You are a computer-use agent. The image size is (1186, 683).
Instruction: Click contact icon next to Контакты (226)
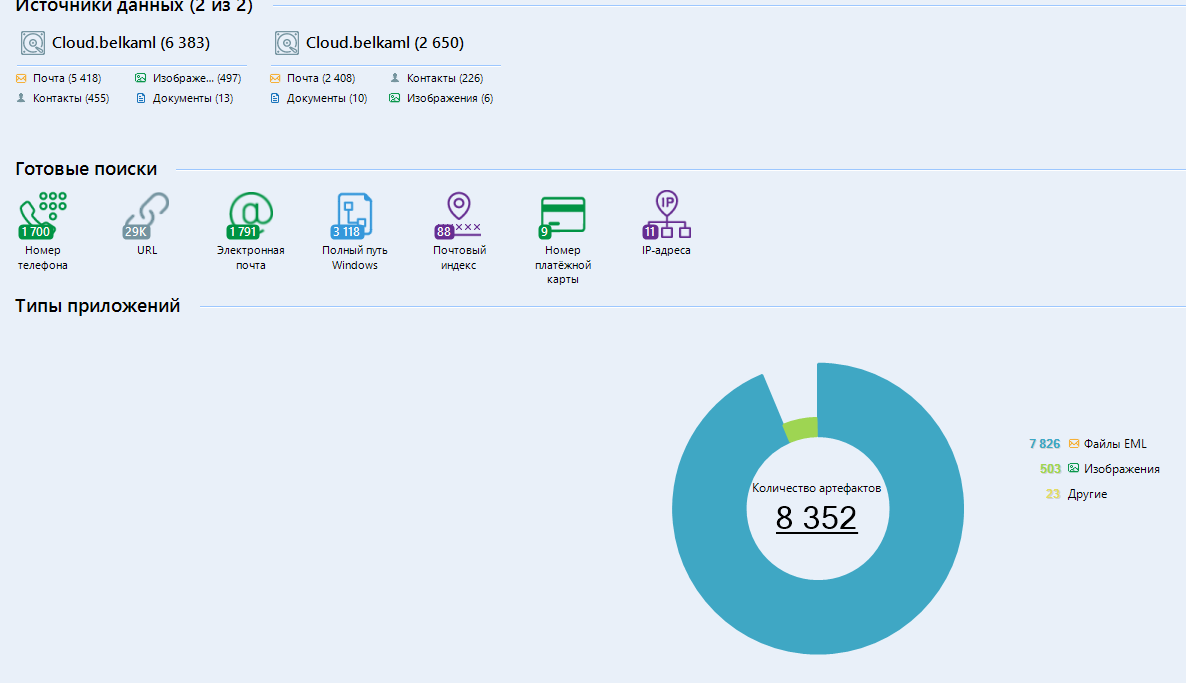pos(395,78)
